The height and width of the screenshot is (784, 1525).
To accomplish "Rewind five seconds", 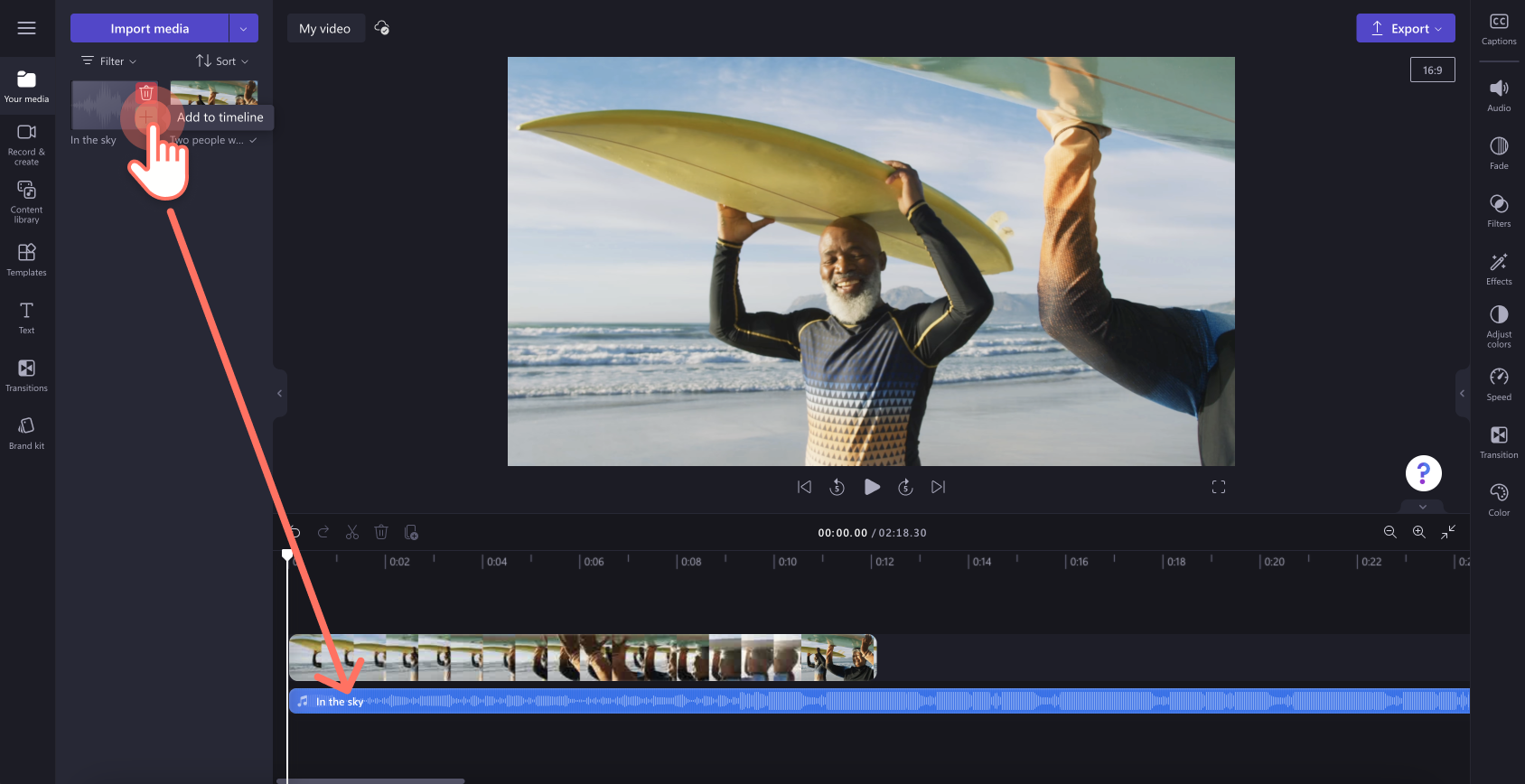I will (837, 487).
